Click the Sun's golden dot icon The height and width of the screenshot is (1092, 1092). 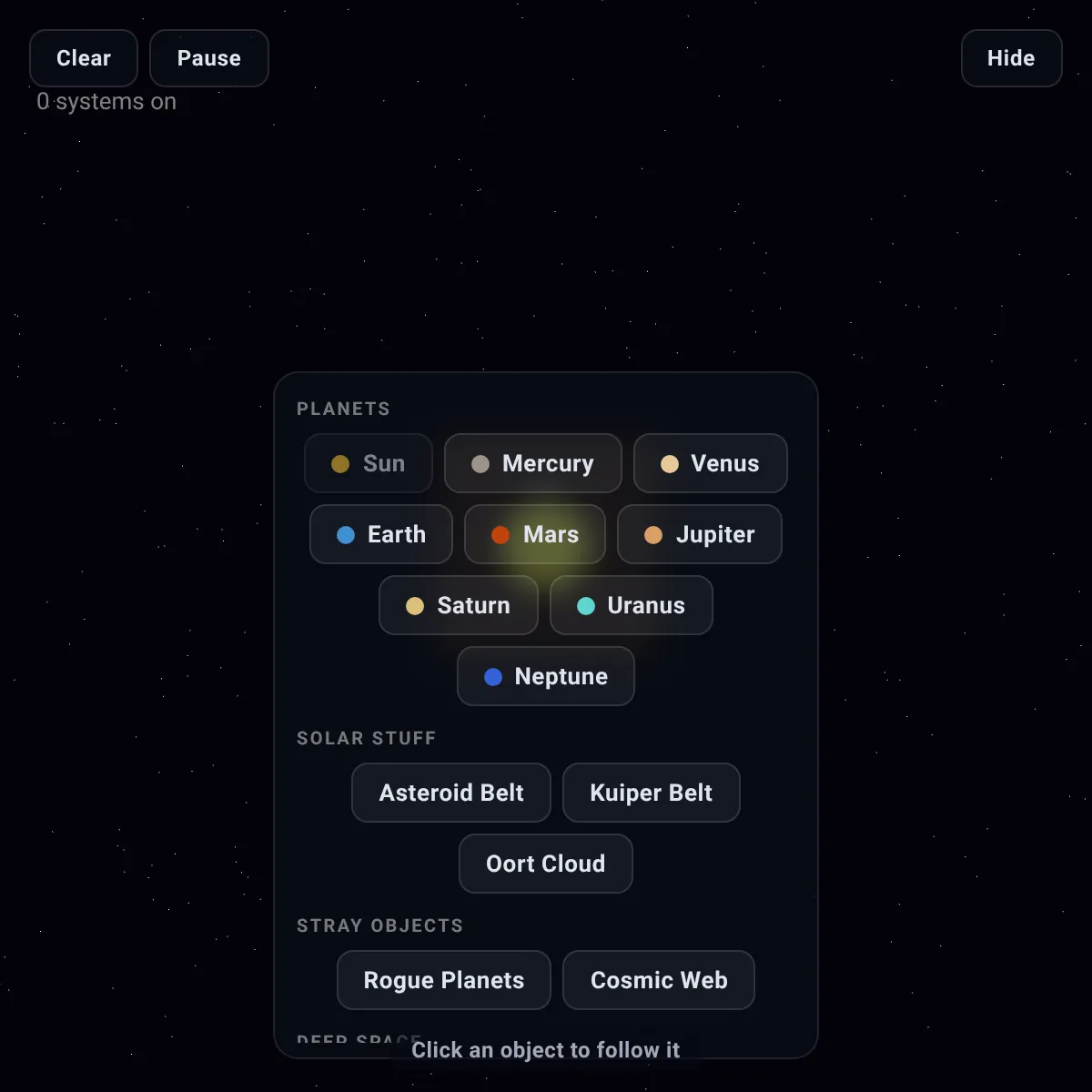tap(340, 464)
